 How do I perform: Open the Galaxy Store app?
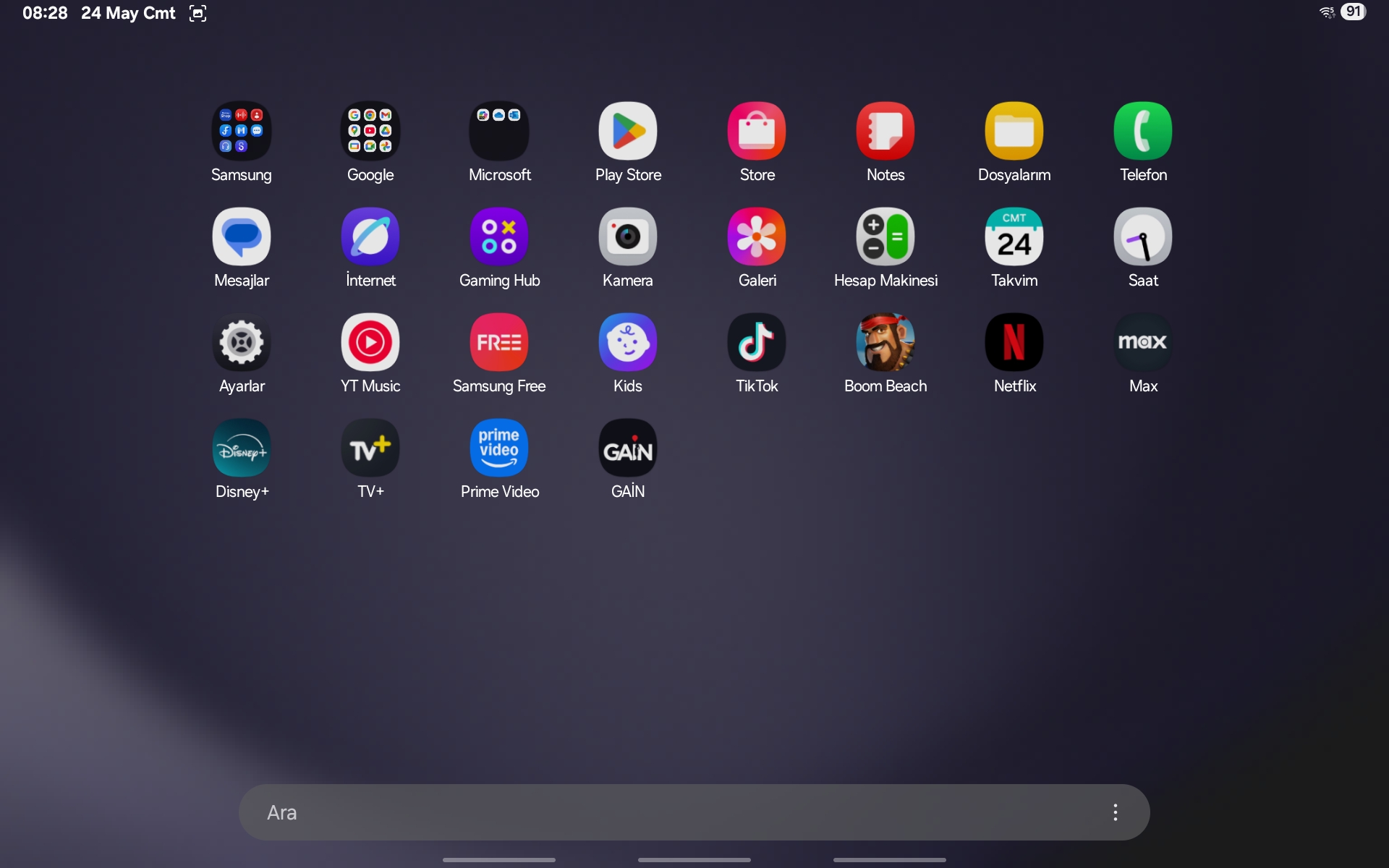tap(757, 131)
